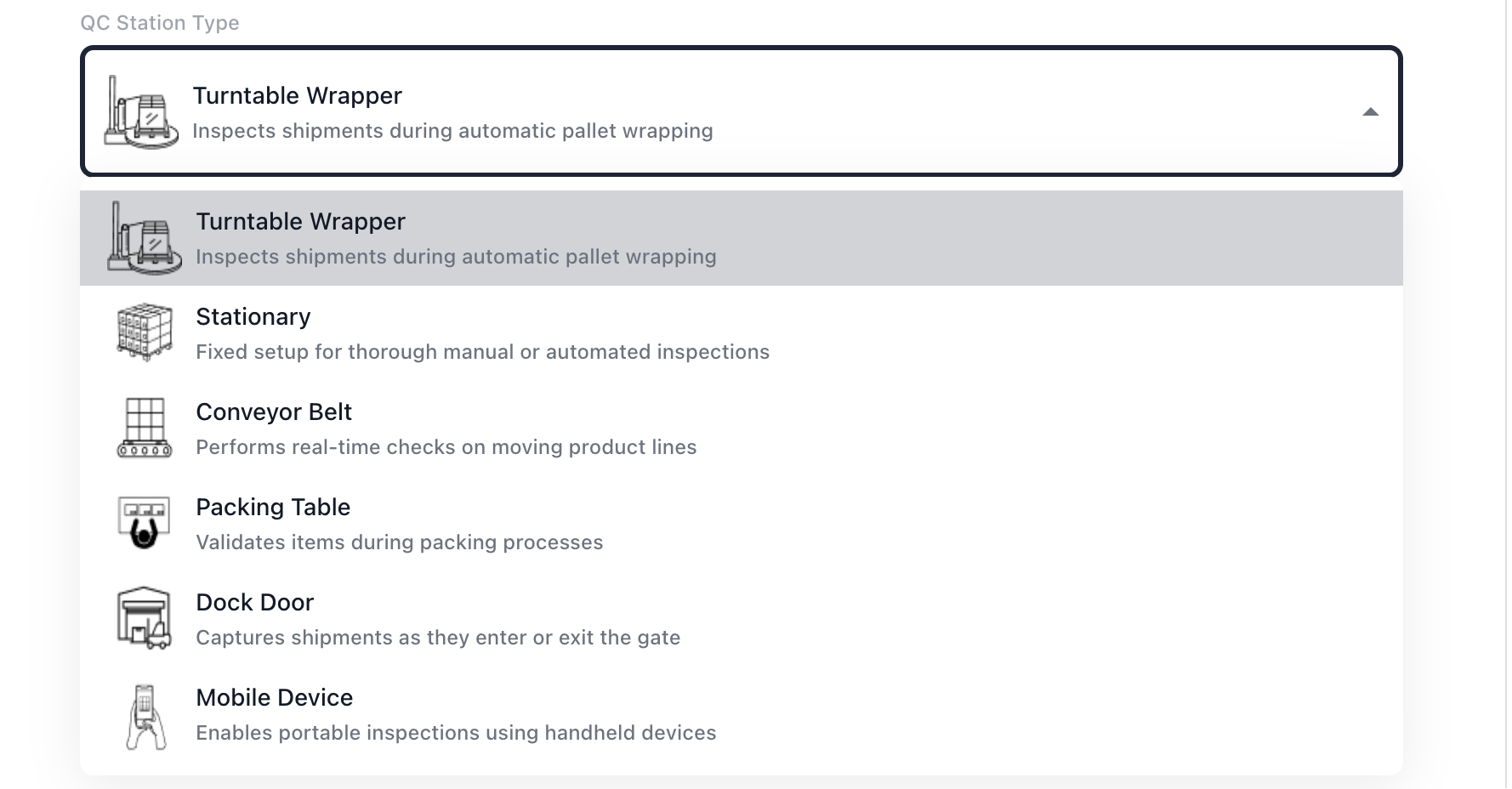Click 'Fixed setup for thorough manual' description
The width and height of the screenshot is (1512, 789).
pyautogui.click(x=482, y=352)
